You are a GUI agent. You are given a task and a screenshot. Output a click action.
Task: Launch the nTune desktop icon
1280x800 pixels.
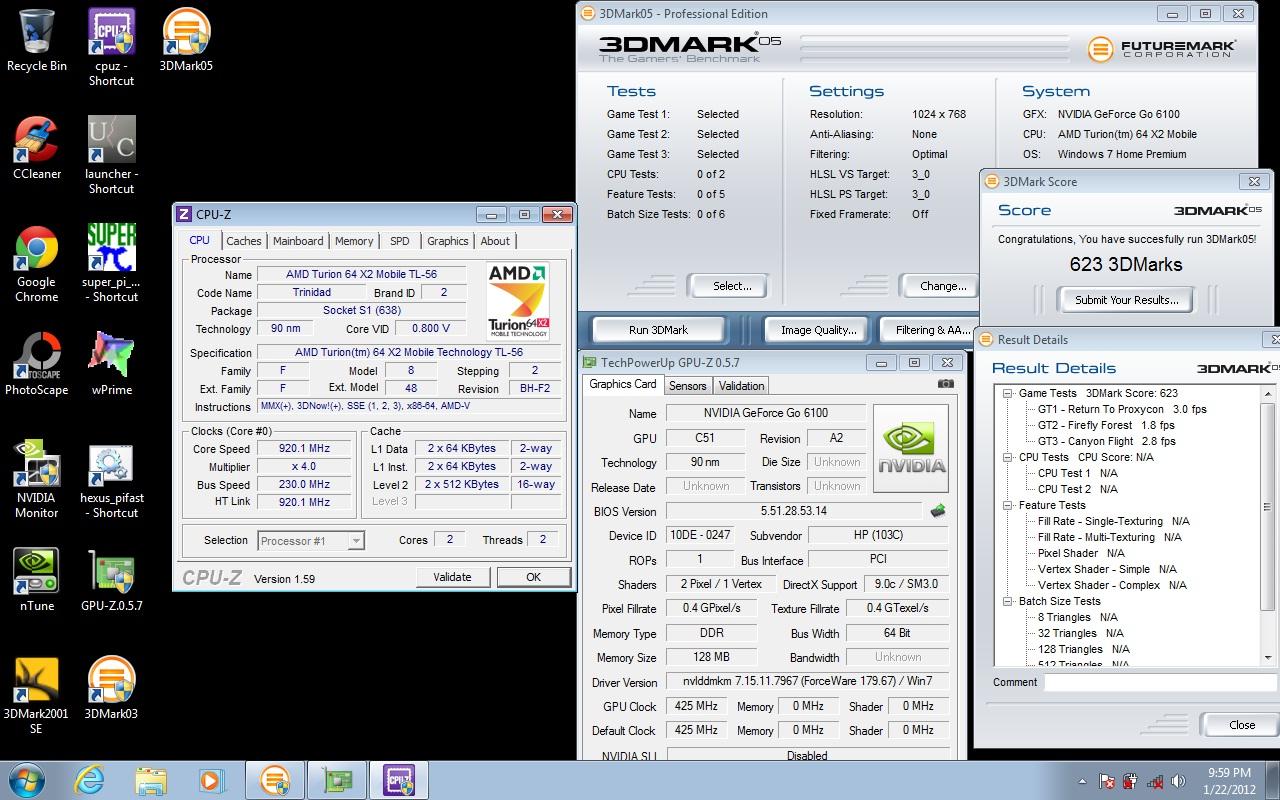click(x=37, y=580)
